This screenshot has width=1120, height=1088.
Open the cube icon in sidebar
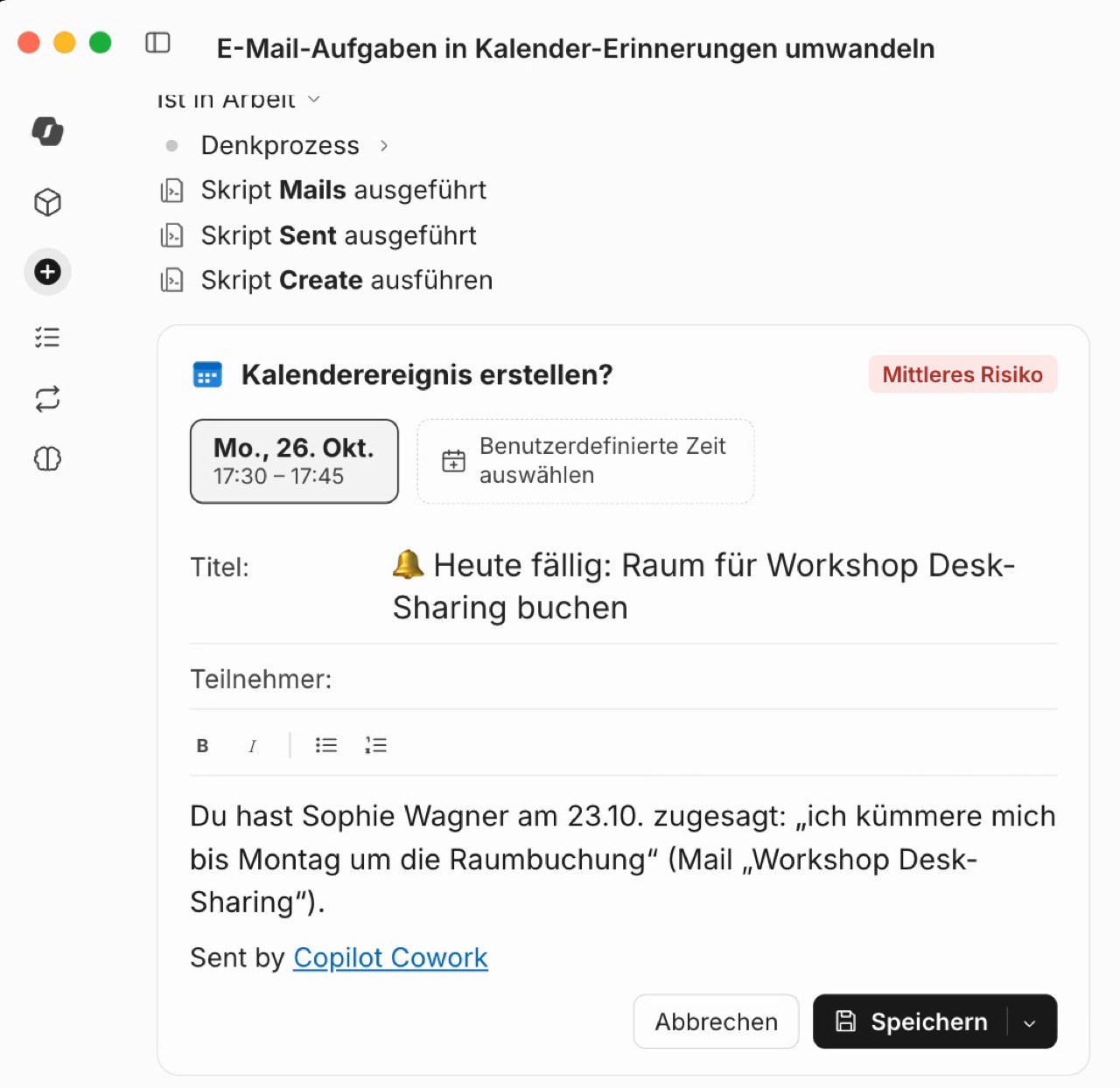(47, 203)
